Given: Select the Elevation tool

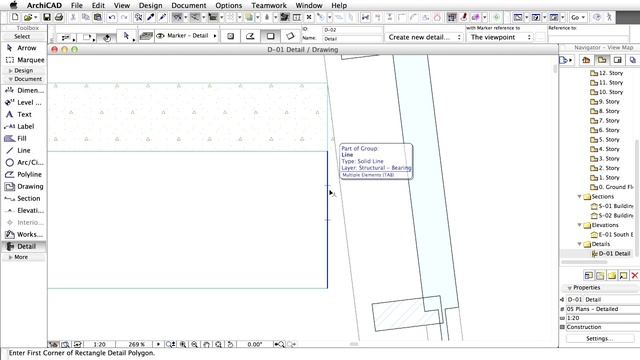Looking at the screenshot, I should point(24,210).
